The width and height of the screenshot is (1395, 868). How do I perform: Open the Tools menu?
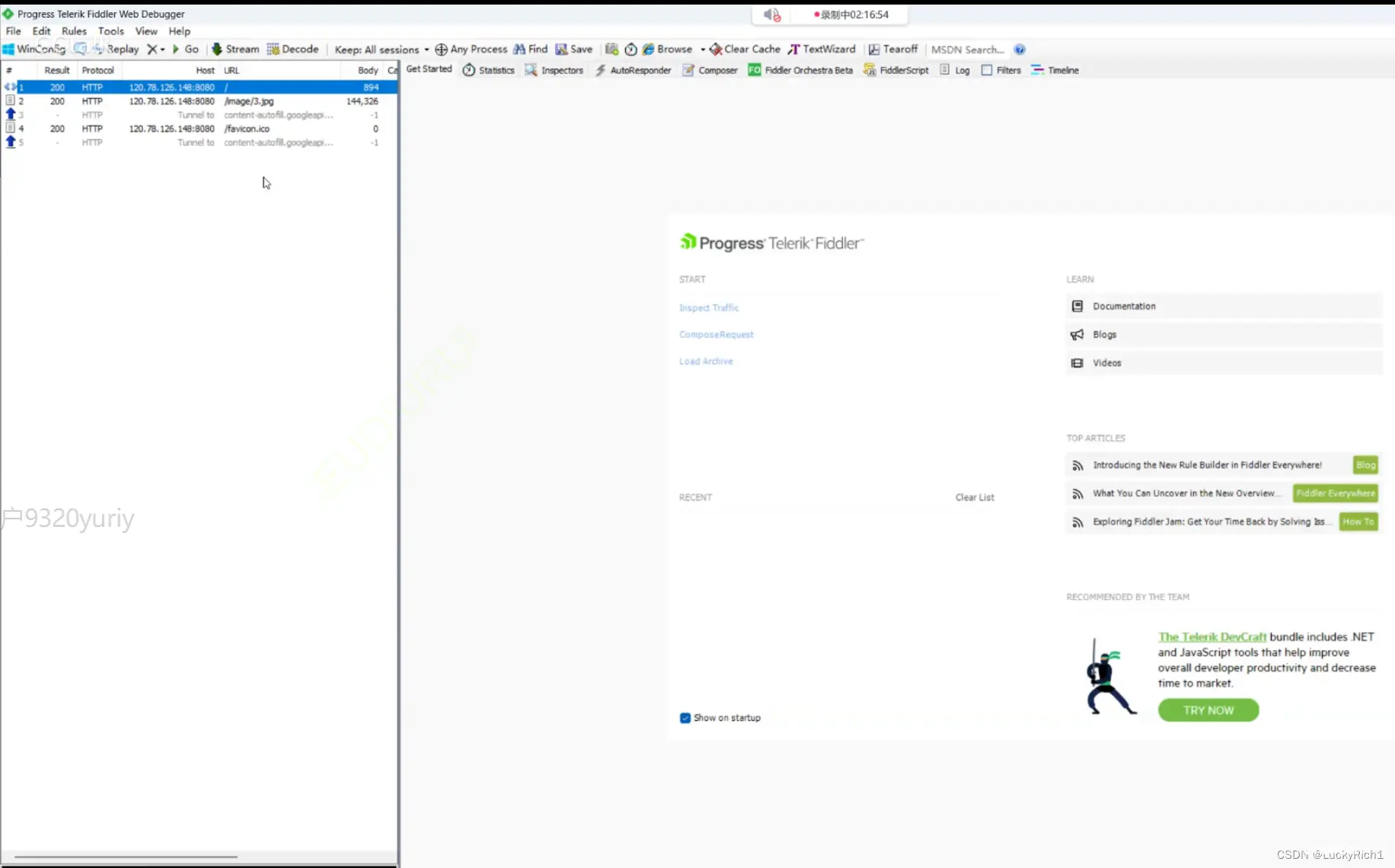pyautogui.click(x=111, y=31)
